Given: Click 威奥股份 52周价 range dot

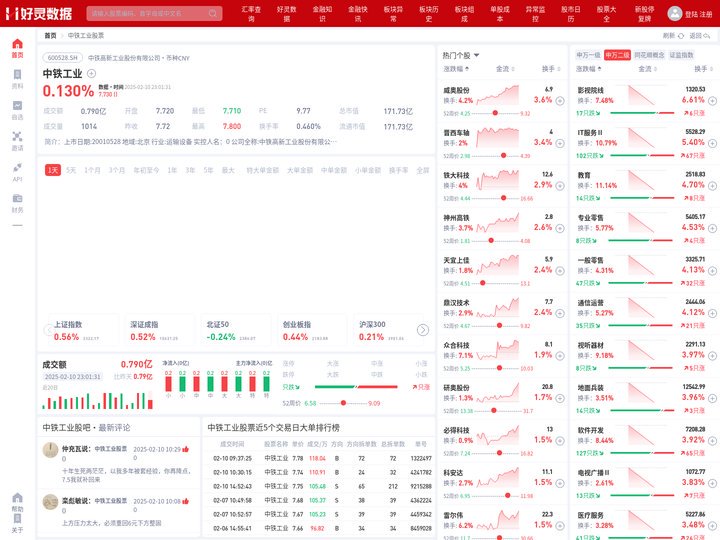Looking at the screenshot, I should (x=495, y=113).
